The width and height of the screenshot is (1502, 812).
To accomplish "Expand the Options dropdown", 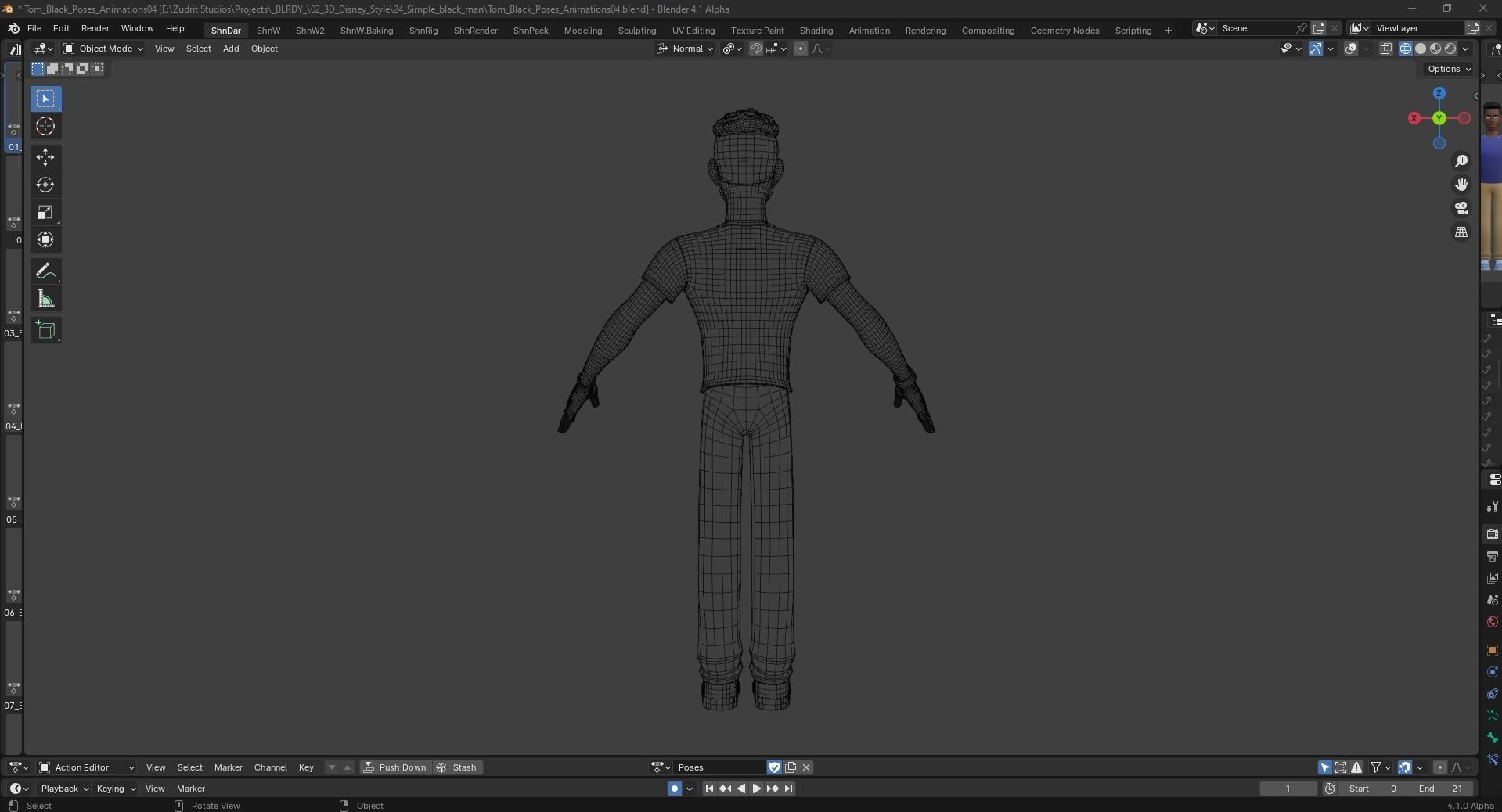I will (1449, 69).
